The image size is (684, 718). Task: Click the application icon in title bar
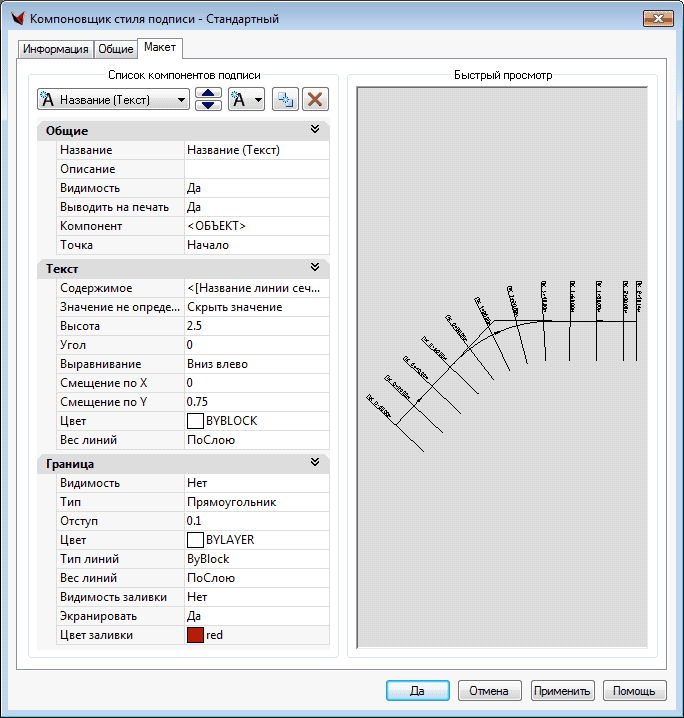coord(16,18)
